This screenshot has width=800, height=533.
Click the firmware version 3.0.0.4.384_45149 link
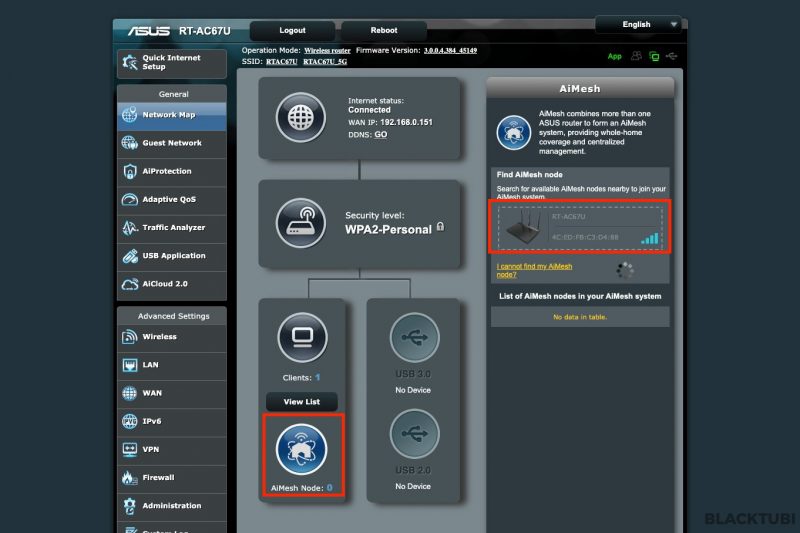(450, 50)
